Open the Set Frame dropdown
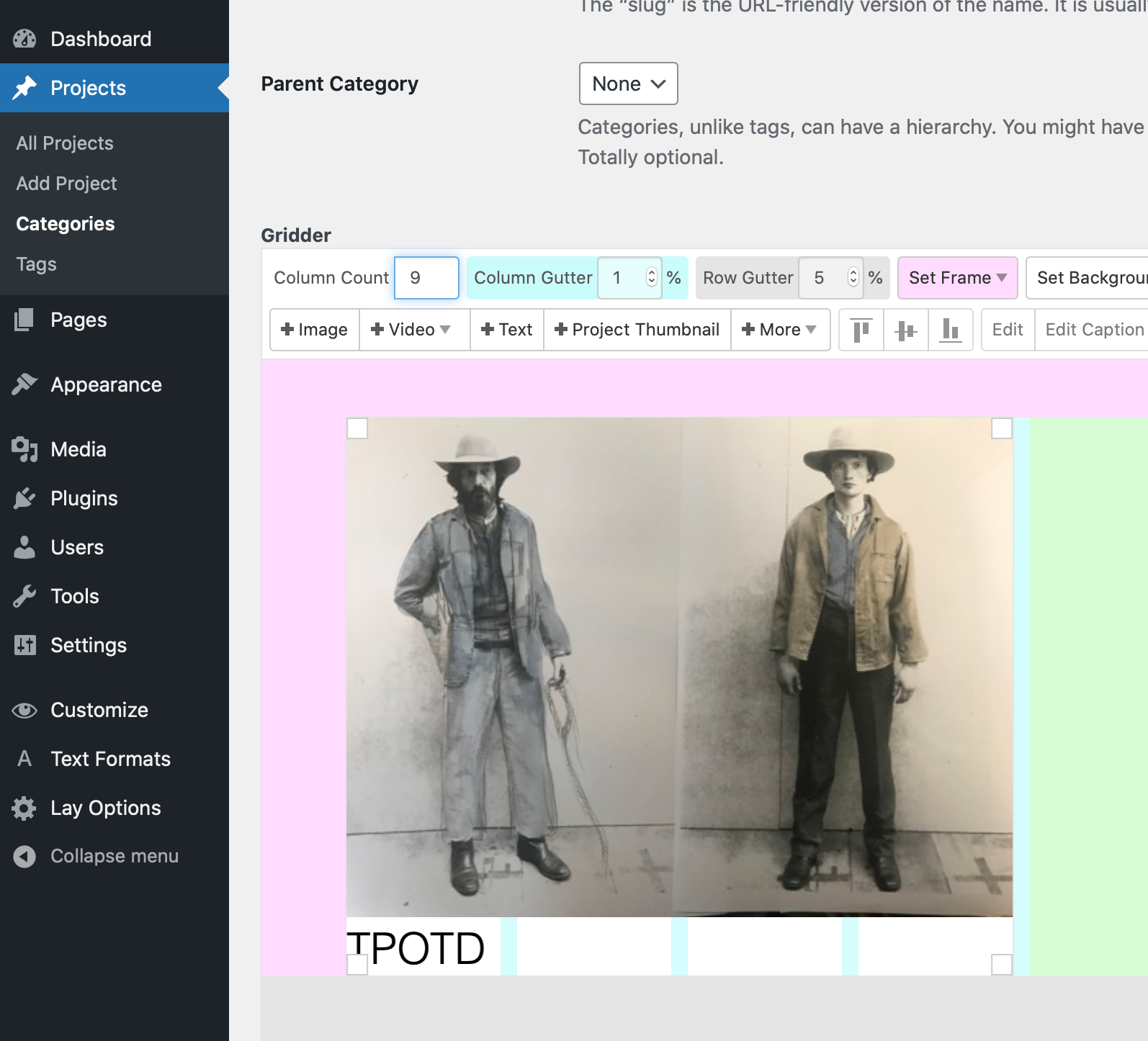 (956, 278)
